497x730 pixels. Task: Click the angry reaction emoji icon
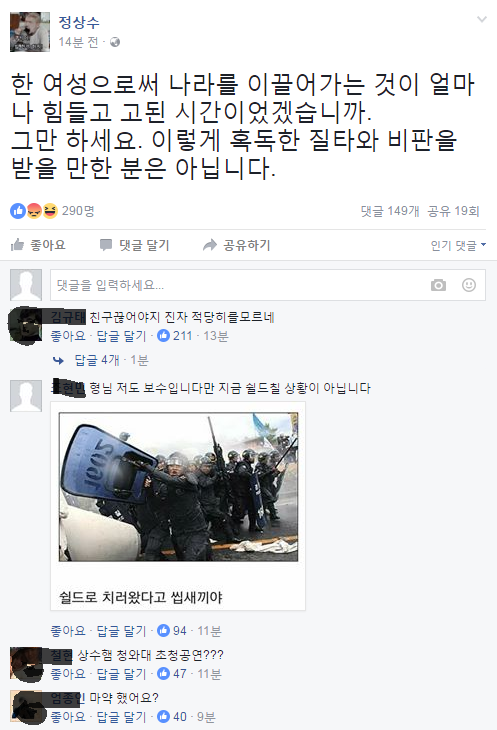34,211
